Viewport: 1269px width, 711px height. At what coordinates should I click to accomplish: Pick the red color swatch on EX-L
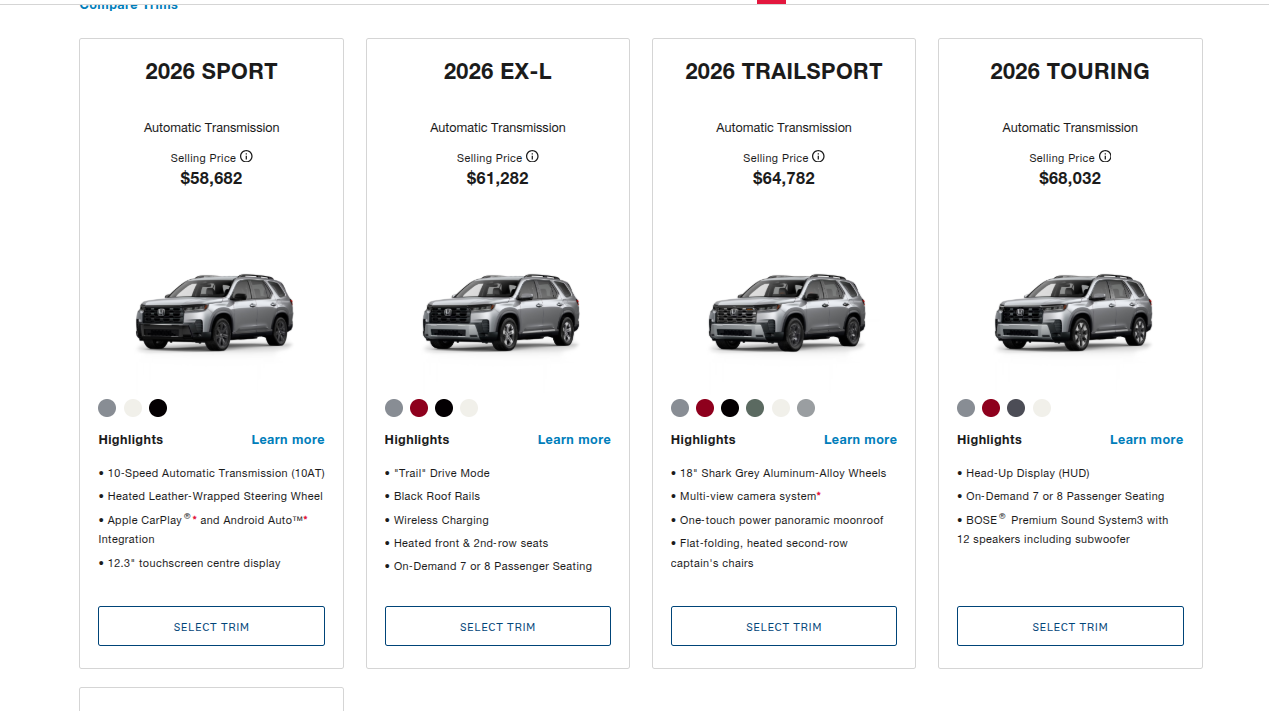point(419,408)
